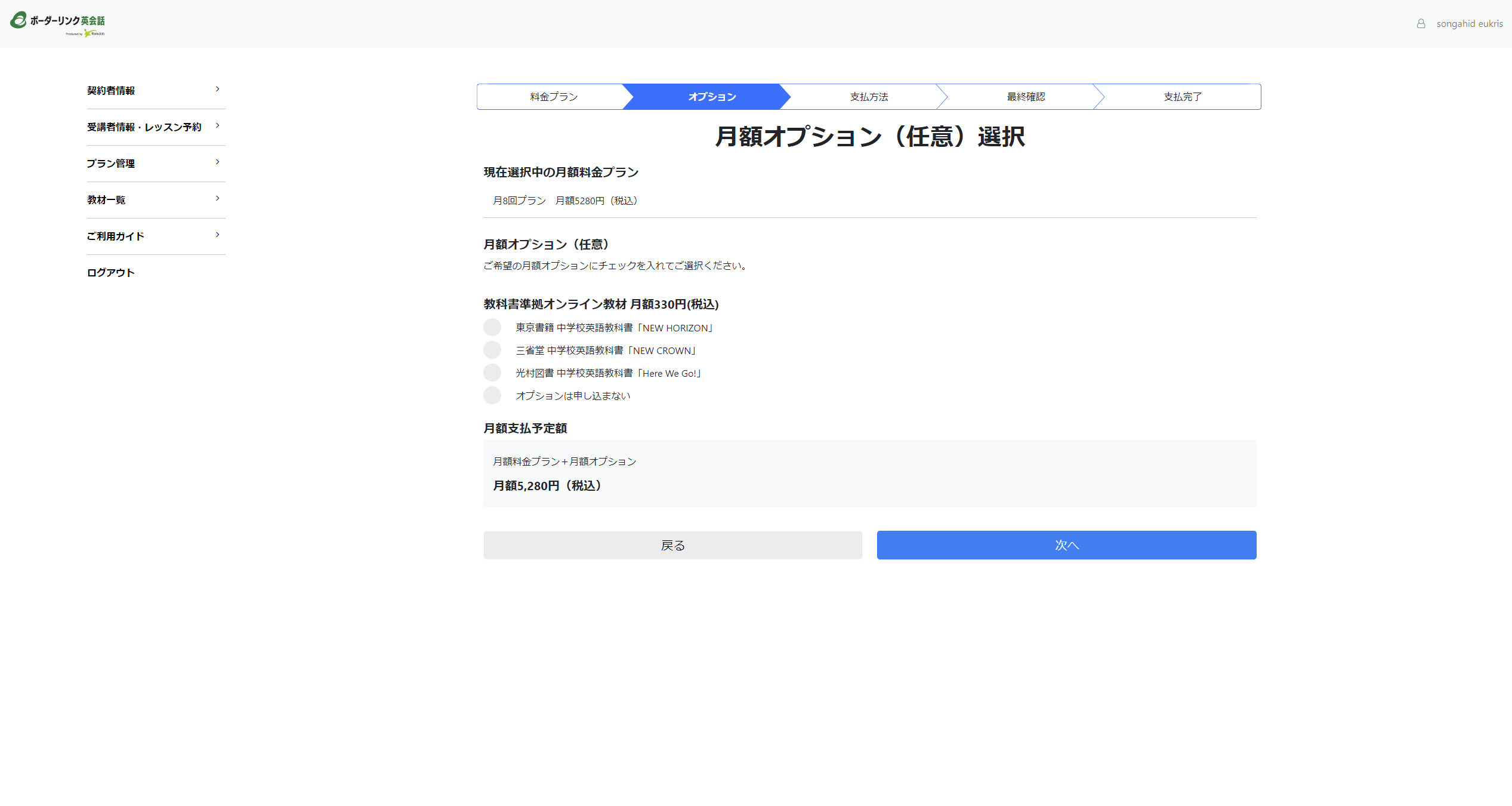The width and height of the screenshot is (1512, 806).
Task: Choose オプションは申し込まない radio option
Action: tap(492, 395)
